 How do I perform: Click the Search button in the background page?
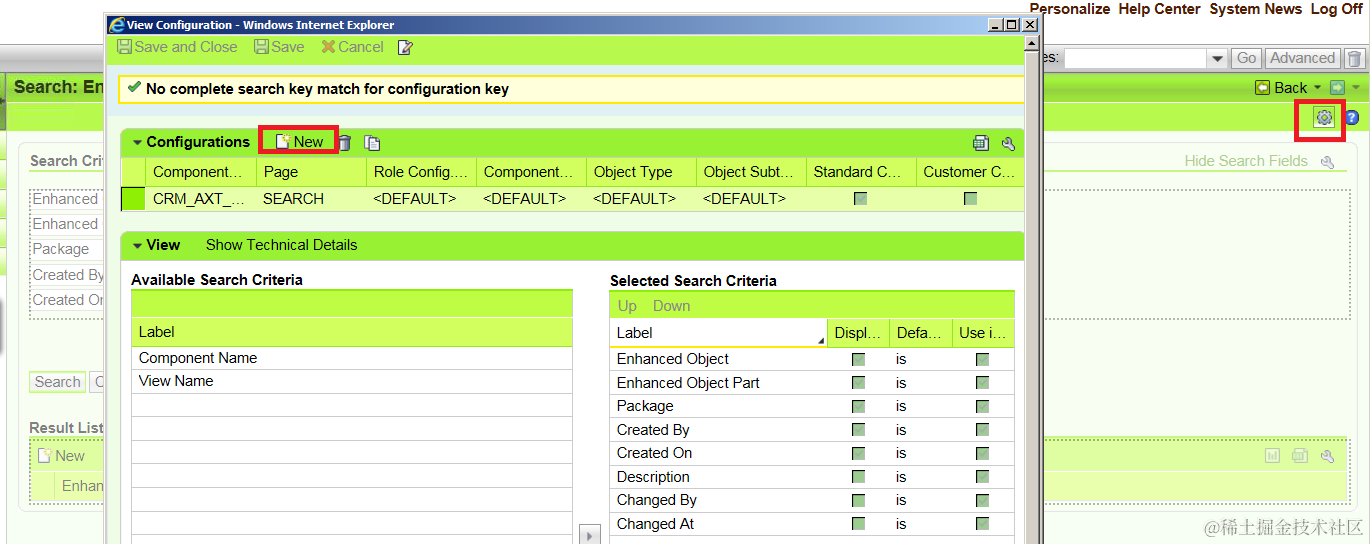tap(57, 382)
